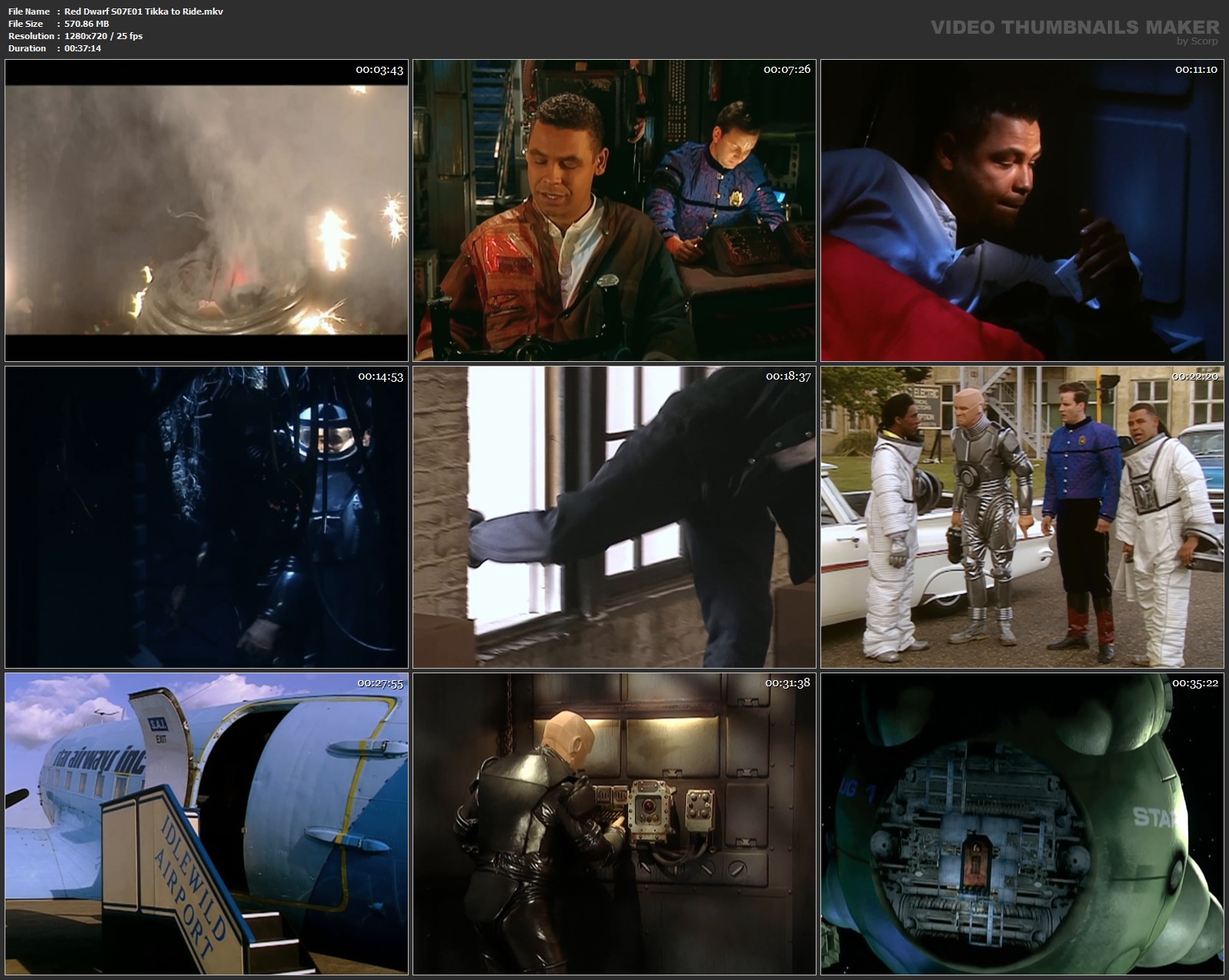Click the timestamp '00:07:26'
The image size is (1229, 980).
pyautogui.click(x=787, y=70)
